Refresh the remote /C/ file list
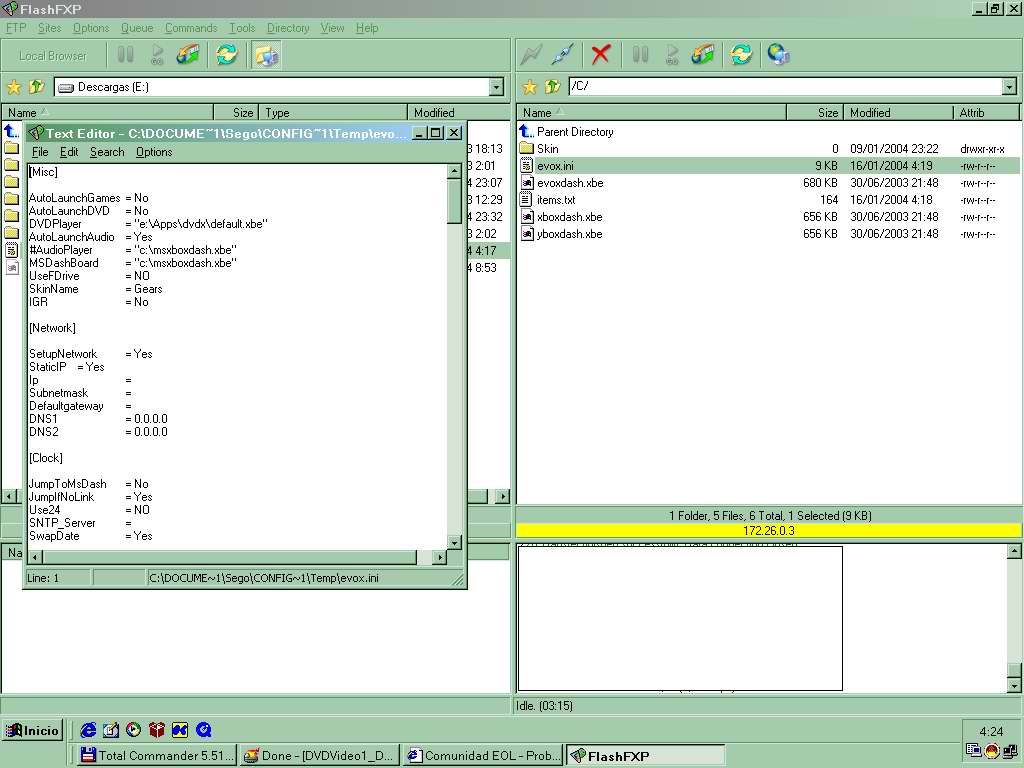The width and height of the screenshot is (1024, 768). point(741,54)
